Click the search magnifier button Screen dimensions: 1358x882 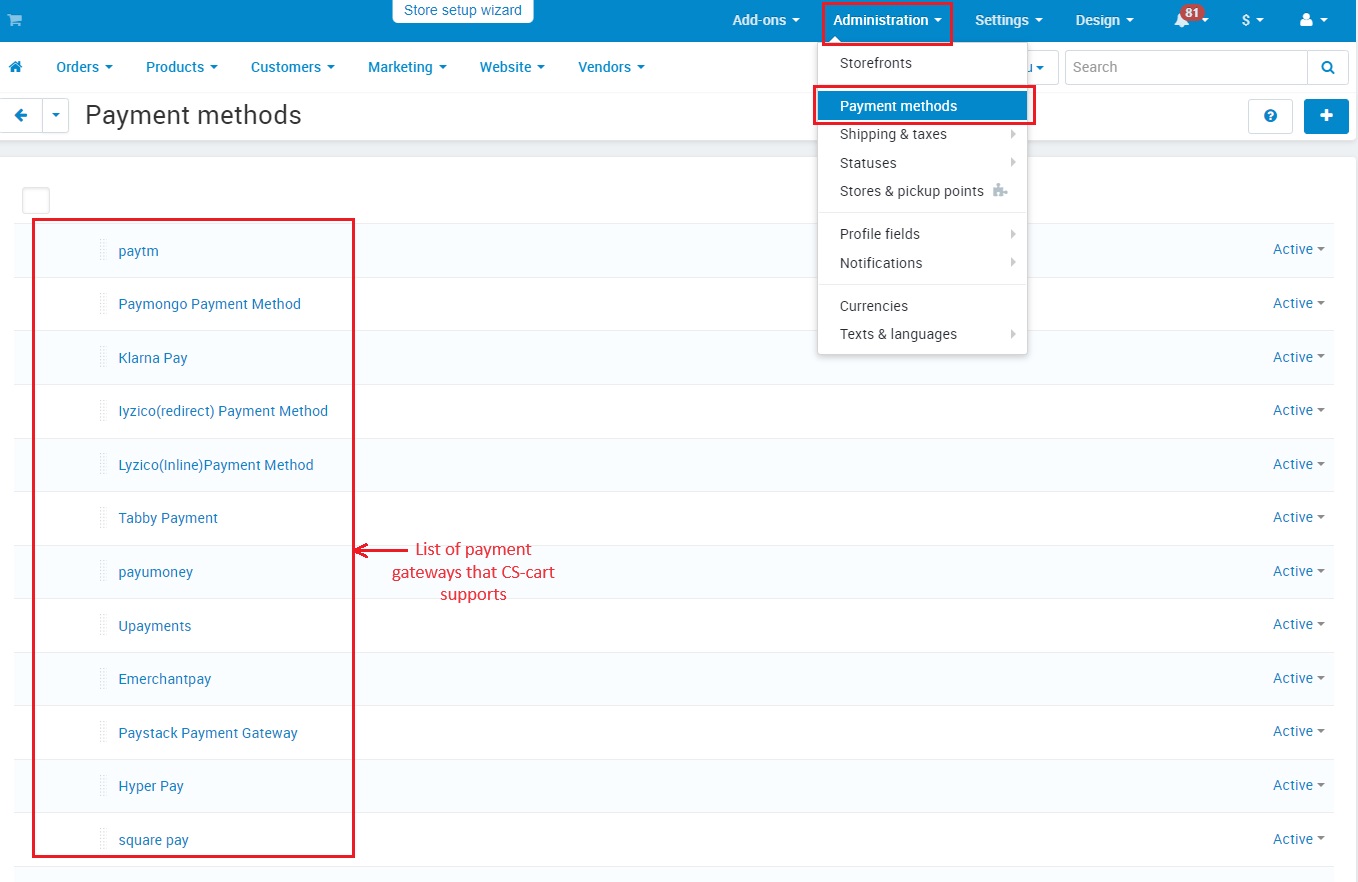(1327, 67)
